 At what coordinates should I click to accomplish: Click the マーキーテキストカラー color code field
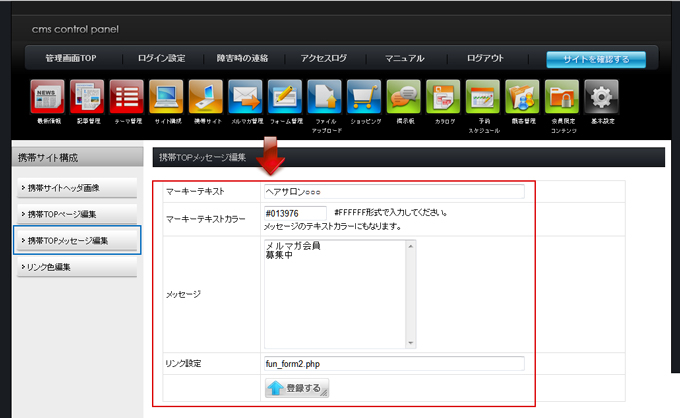coord(295,213)
